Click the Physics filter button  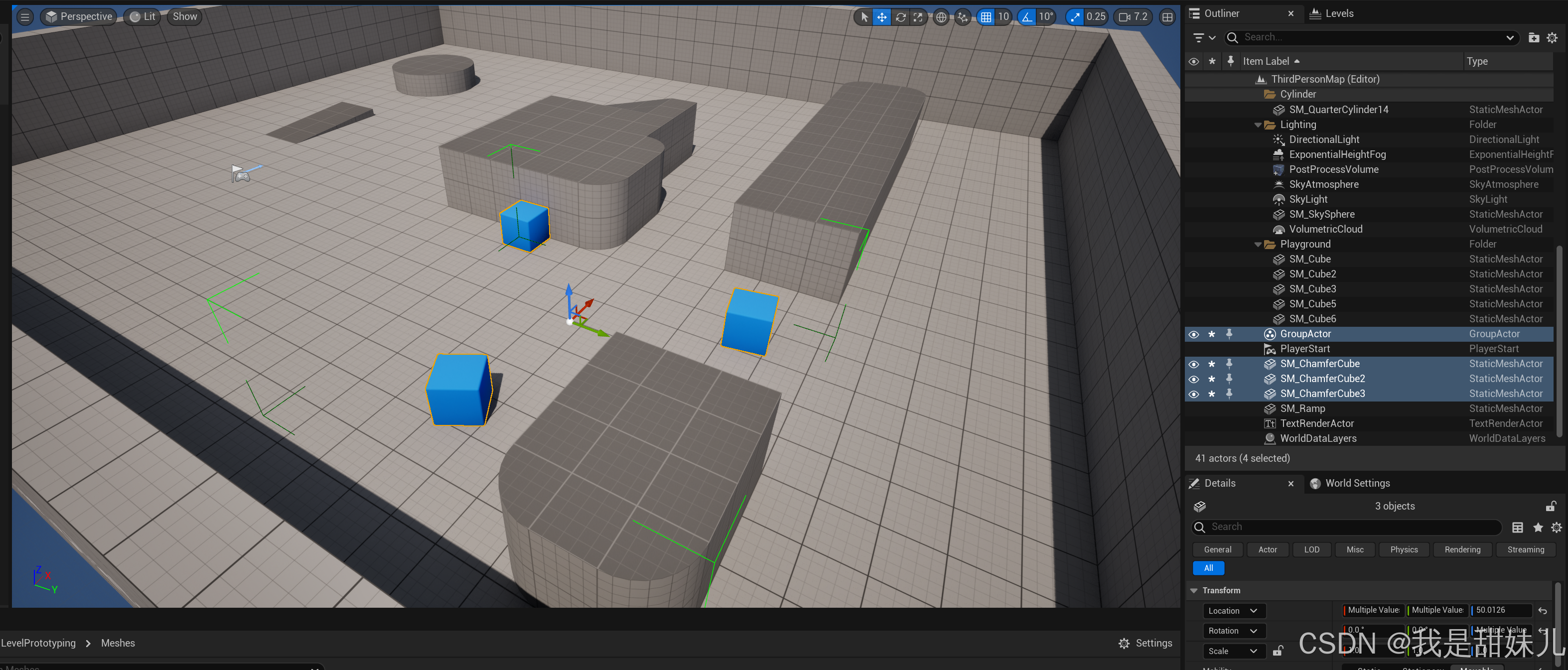(1403, 549)
